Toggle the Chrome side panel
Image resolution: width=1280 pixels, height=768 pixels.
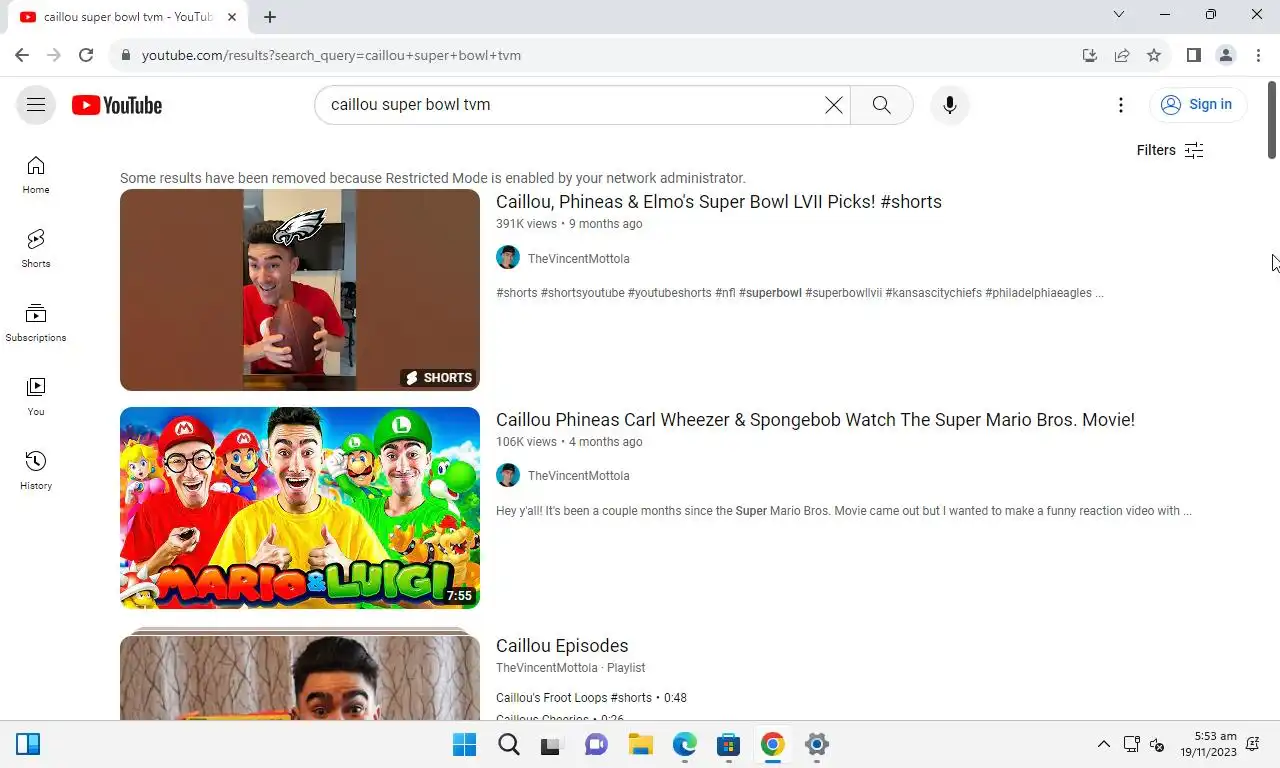1193,55
